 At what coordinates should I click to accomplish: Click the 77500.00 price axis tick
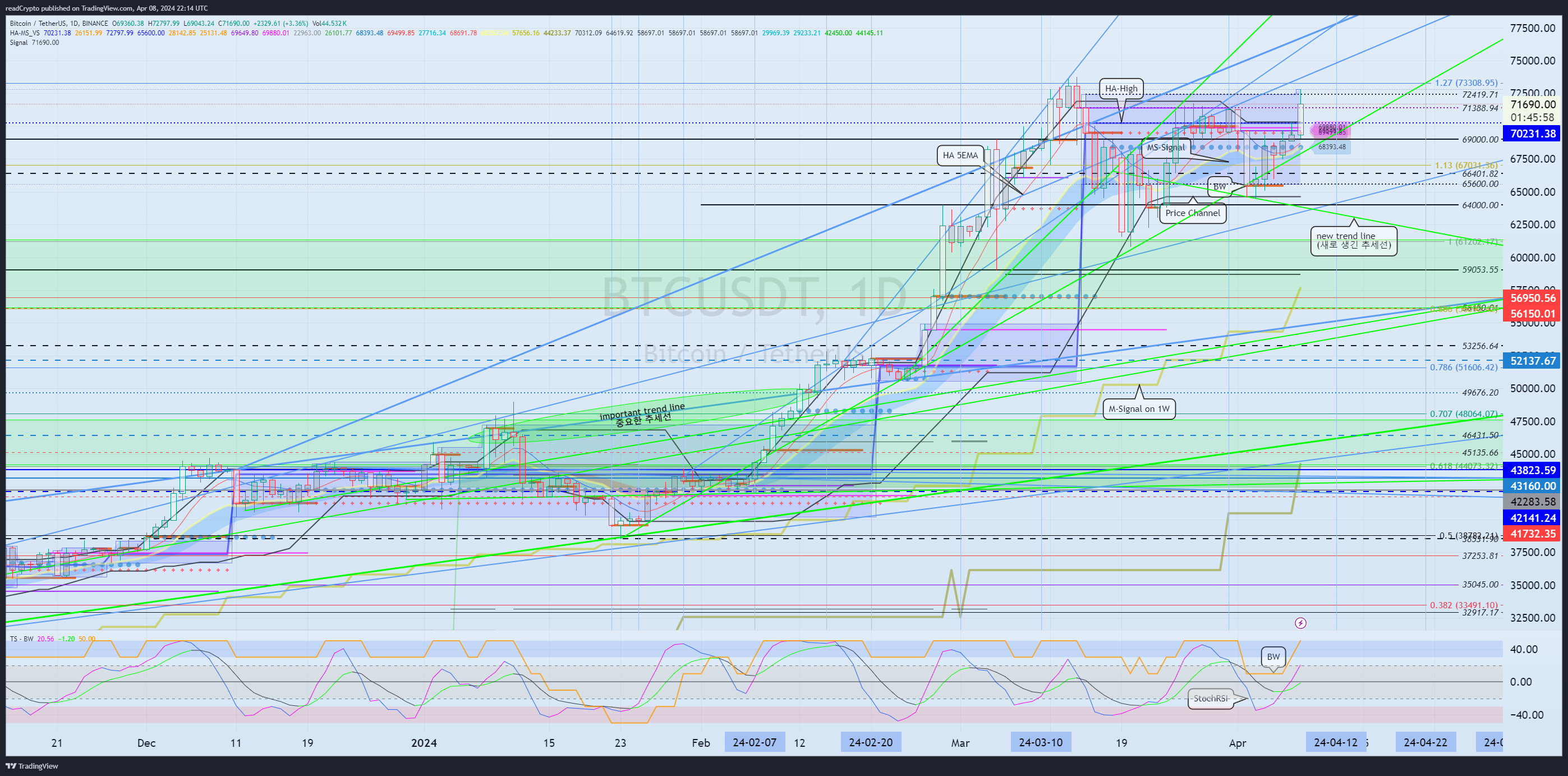click(1532, 28)
